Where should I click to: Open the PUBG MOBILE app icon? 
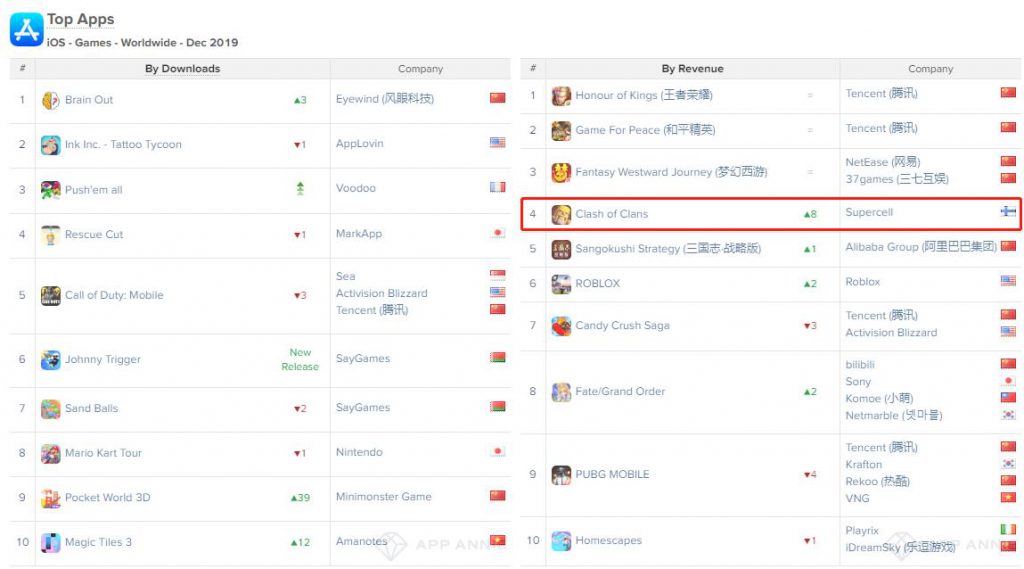pos(561,474)
